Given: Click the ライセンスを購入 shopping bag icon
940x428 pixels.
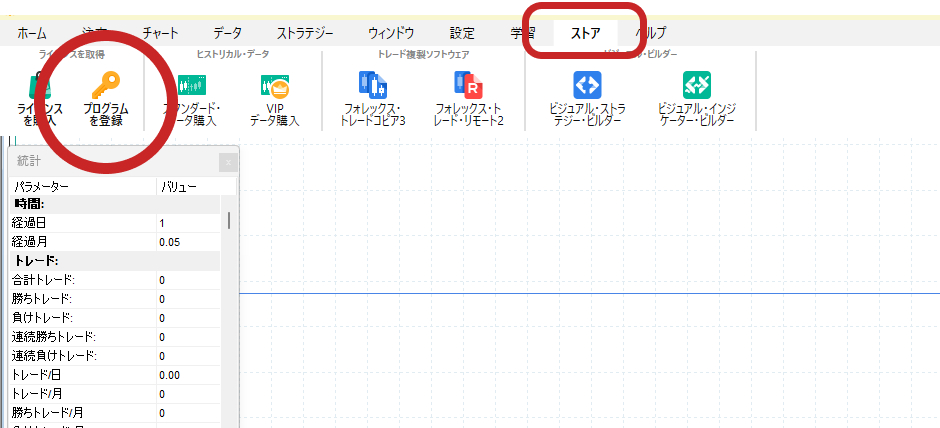Looking at the screenshot, I should (41, 90).
